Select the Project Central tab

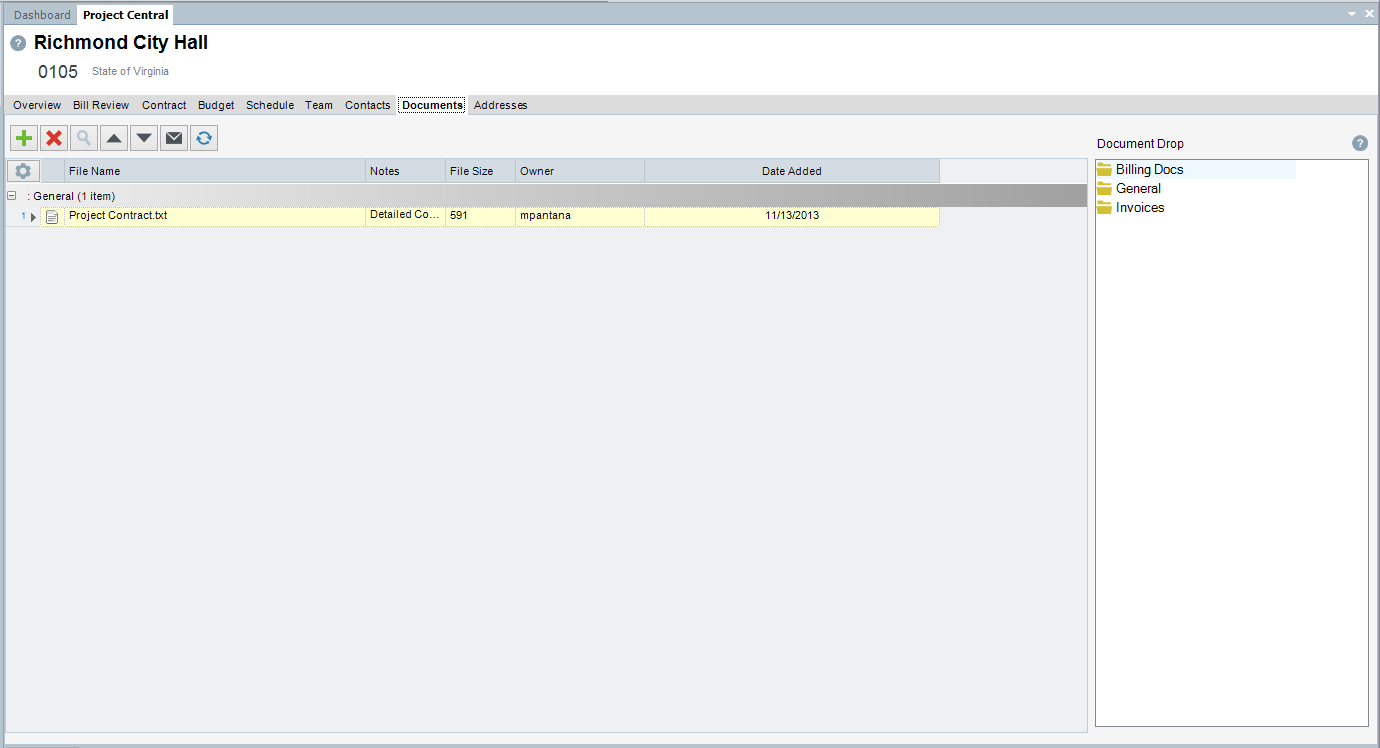pos(126,15)
